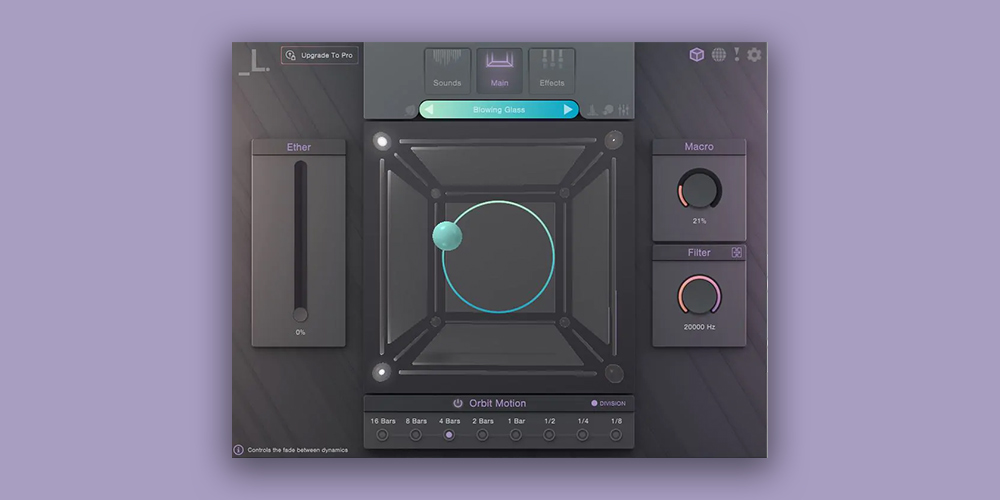Switch to the Effects tab
Viewport: 1000px width, 500px height.
(552, 71)
